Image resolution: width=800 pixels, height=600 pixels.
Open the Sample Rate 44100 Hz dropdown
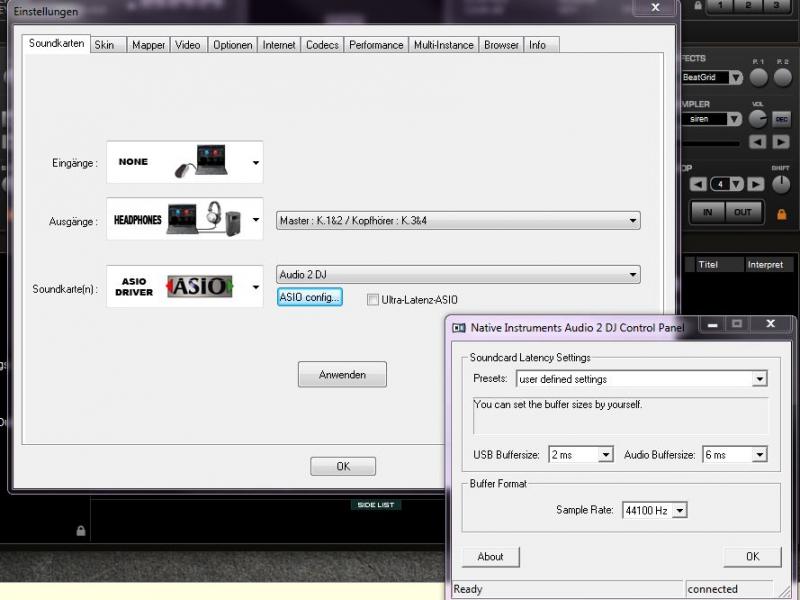tap(655, 510)
